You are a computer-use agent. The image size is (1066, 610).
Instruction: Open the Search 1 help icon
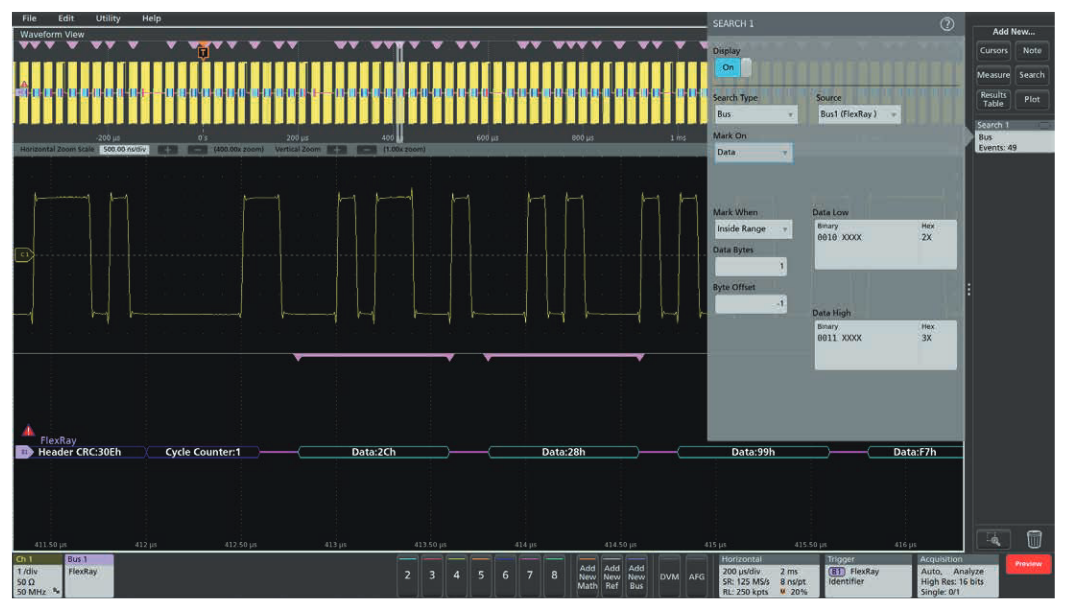coord(946,24)
